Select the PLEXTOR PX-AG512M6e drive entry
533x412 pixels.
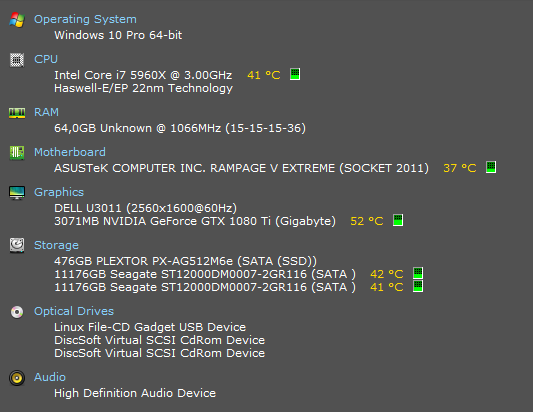[185, 261]
